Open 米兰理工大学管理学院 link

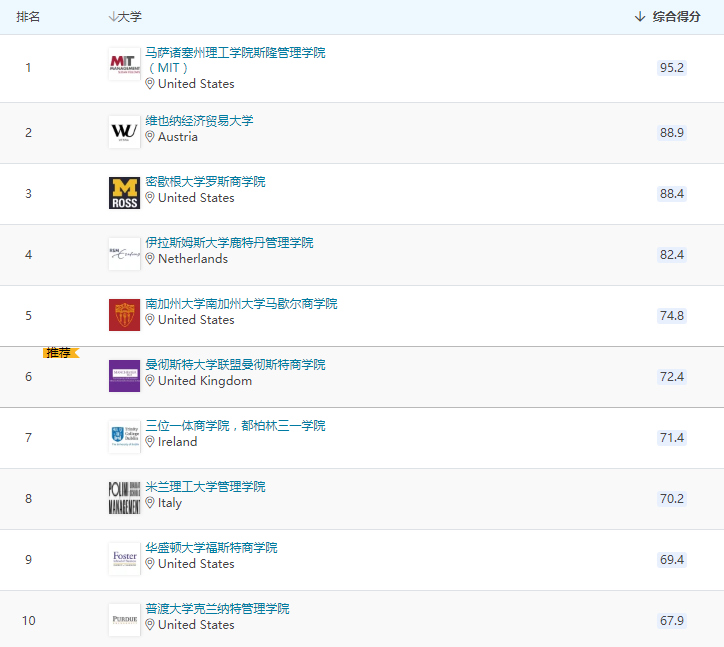point(205,487)
